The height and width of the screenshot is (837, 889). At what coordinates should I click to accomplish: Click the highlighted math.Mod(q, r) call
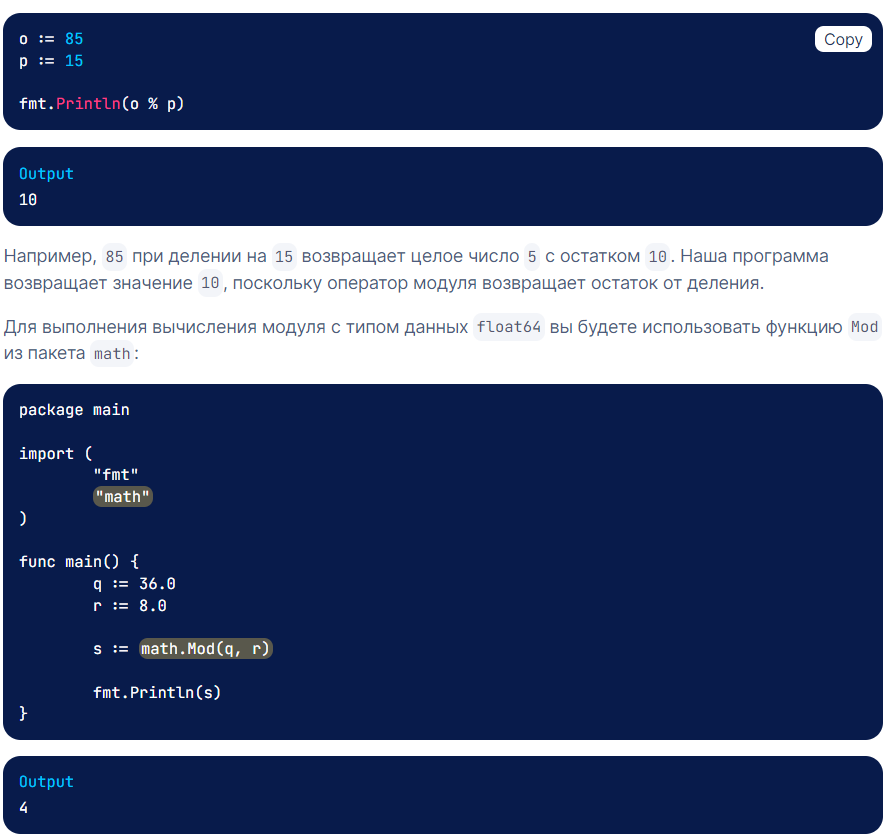tap(206, 649)
